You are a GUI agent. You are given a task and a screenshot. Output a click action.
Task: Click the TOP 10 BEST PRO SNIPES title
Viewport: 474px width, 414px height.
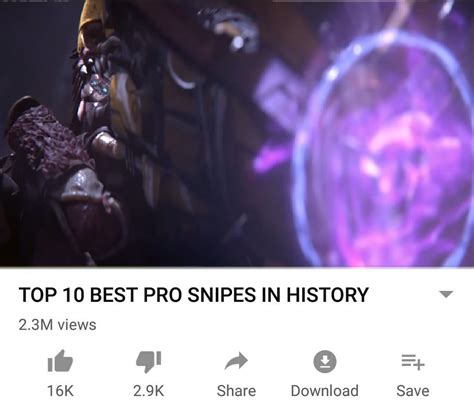click(x=193, y=295)
